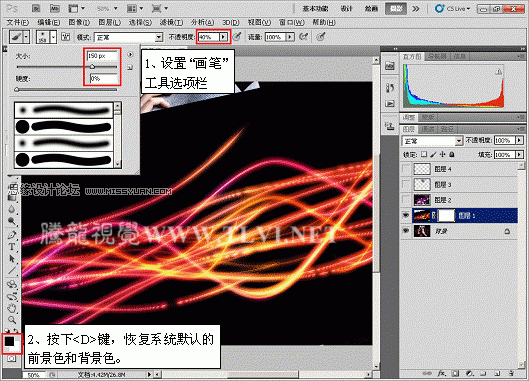This screenshot has width=529, height=381.
Task: Open brush picker flyout menu arrow
Action: coord(130,54)
